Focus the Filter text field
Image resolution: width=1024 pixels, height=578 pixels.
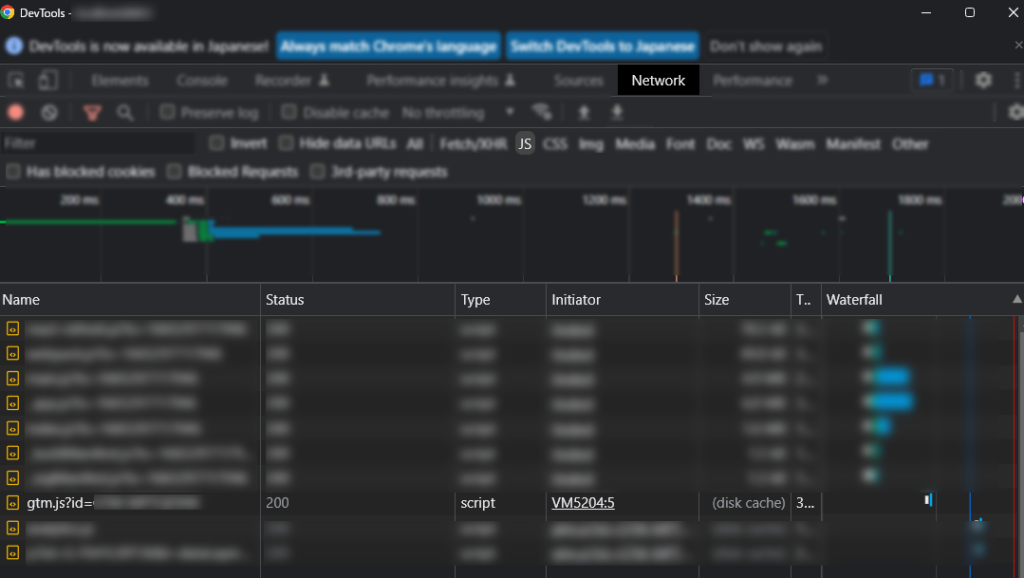pos(97,143)
